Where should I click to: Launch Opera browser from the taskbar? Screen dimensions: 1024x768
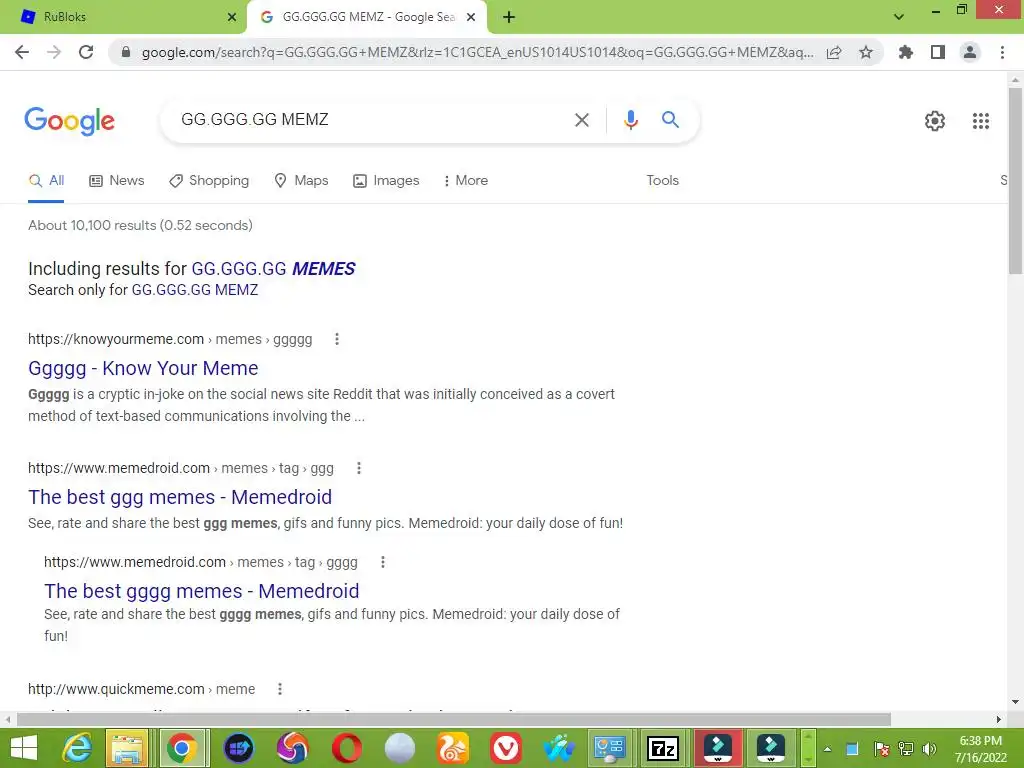click(x=346, y=748)
